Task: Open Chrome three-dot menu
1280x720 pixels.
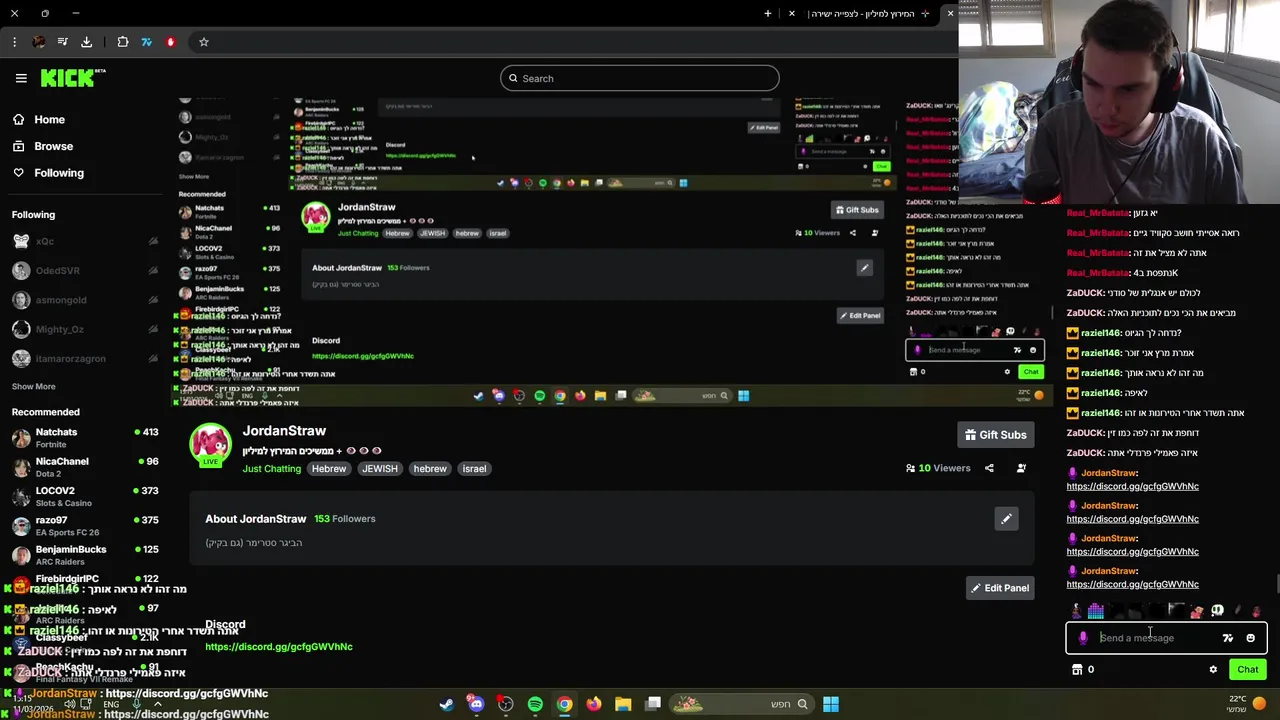Action: (x=14, y=42)
